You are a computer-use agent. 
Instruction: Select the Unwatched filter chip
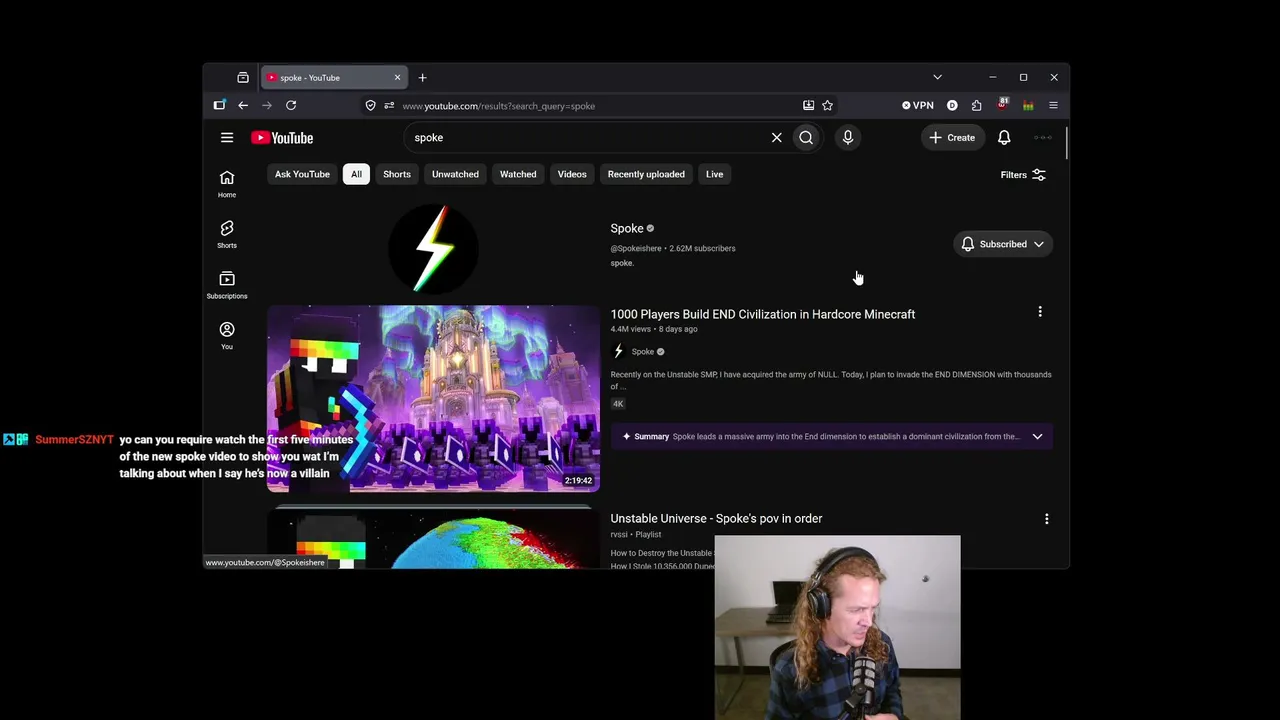click(455, 174)
